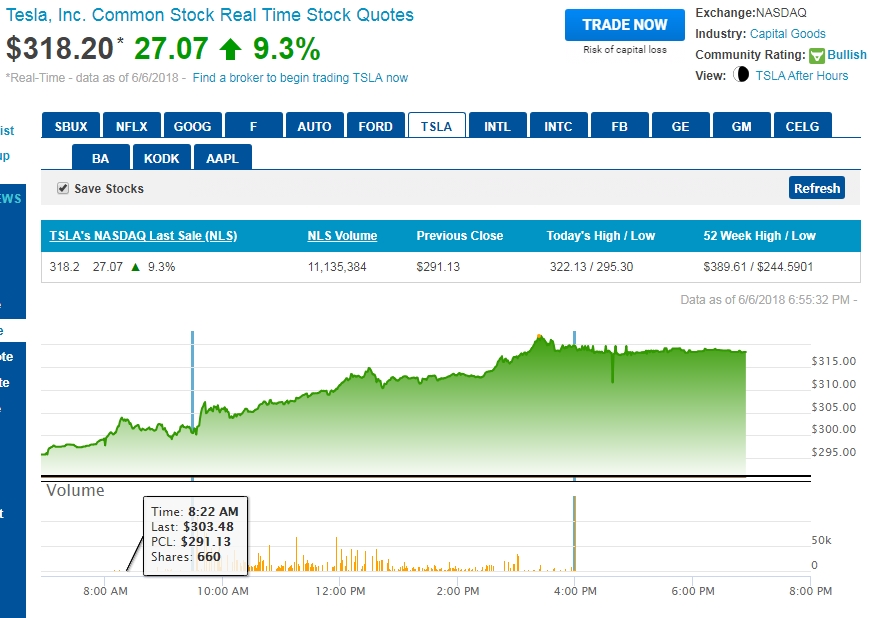Click the 4:00 PM market close marker

point(574,338)
